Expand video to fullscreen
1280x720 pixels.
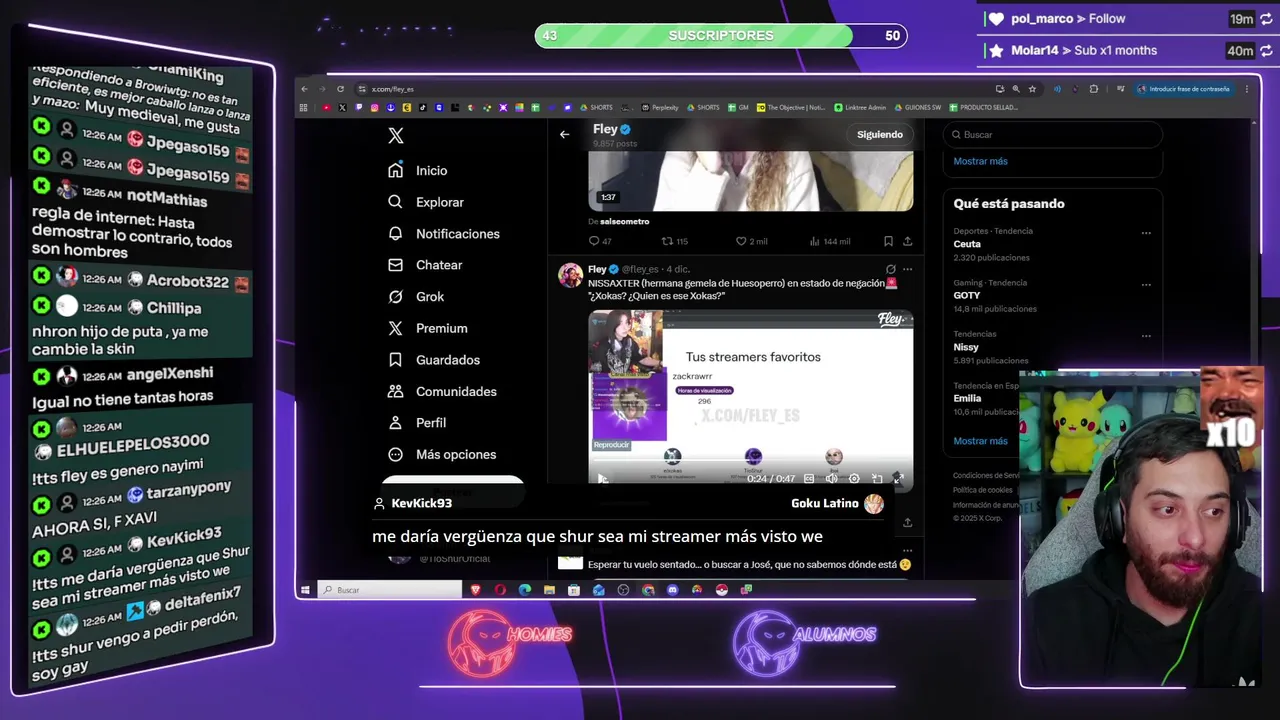coord(898,479)
